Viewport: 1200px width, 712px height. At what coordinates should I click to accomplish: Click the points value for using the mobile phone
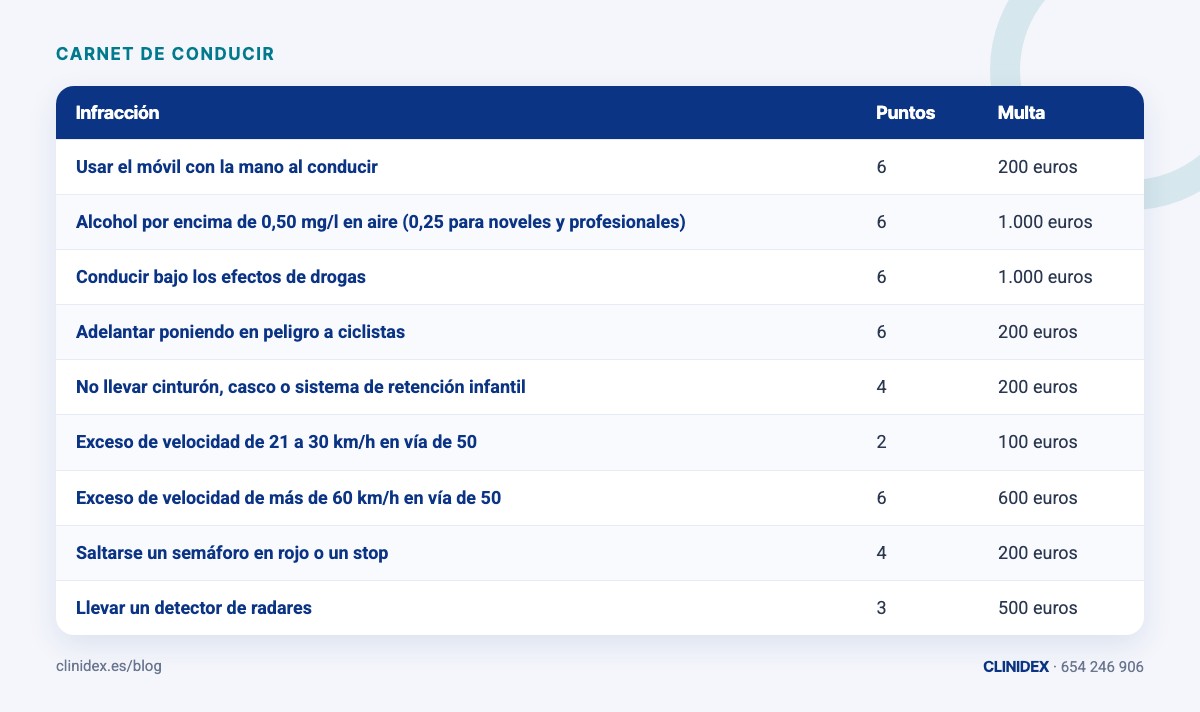[x=881, y=167]
